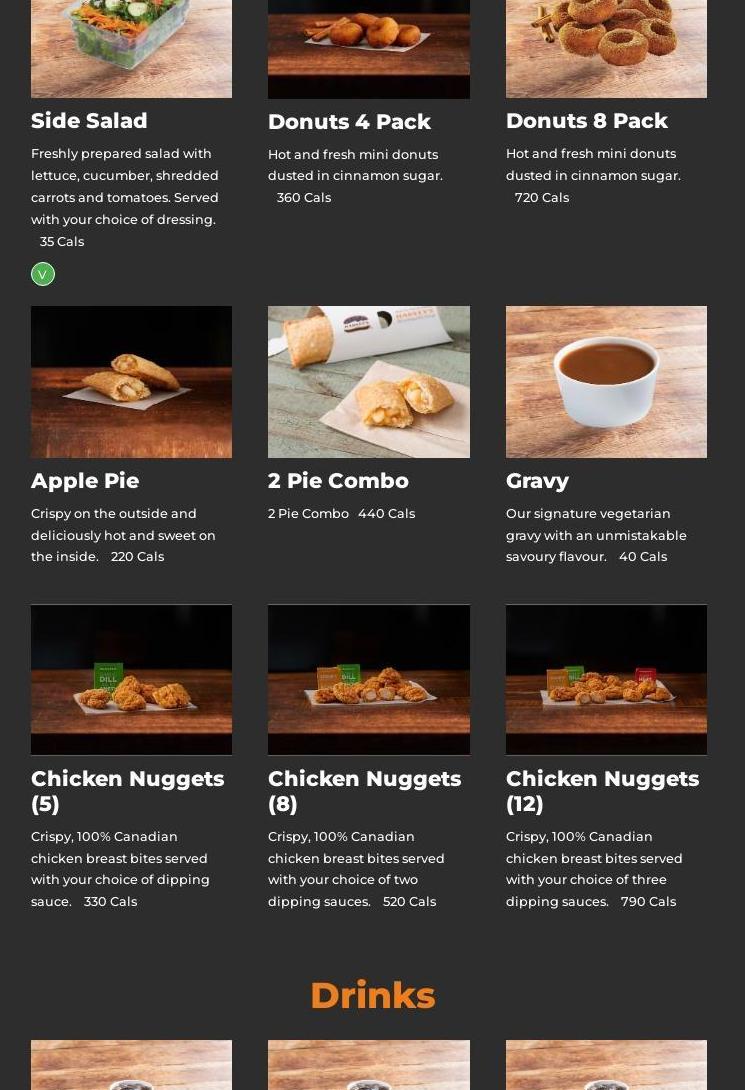Click the Chicken Nuggets (8) photo
The width and height of the screenshot is (745, 1090).
click(x=369, y=679)
